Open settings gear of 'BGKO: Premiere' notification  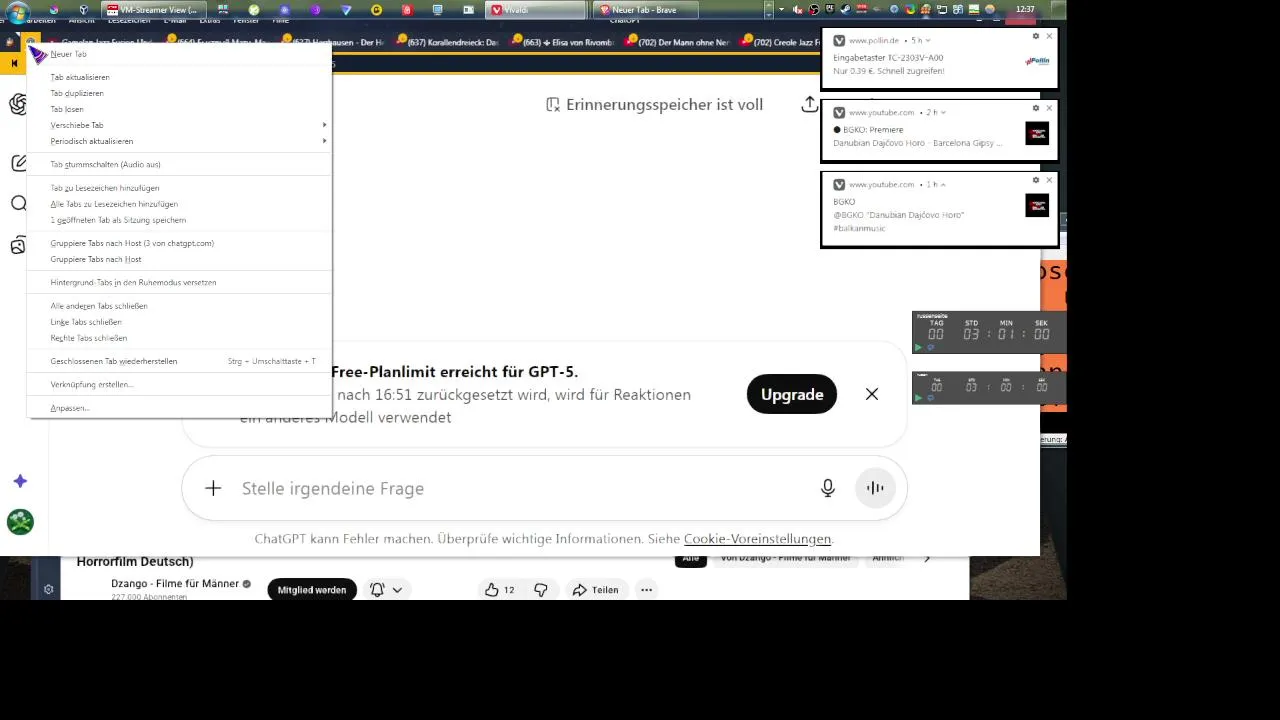point(1036,108)
